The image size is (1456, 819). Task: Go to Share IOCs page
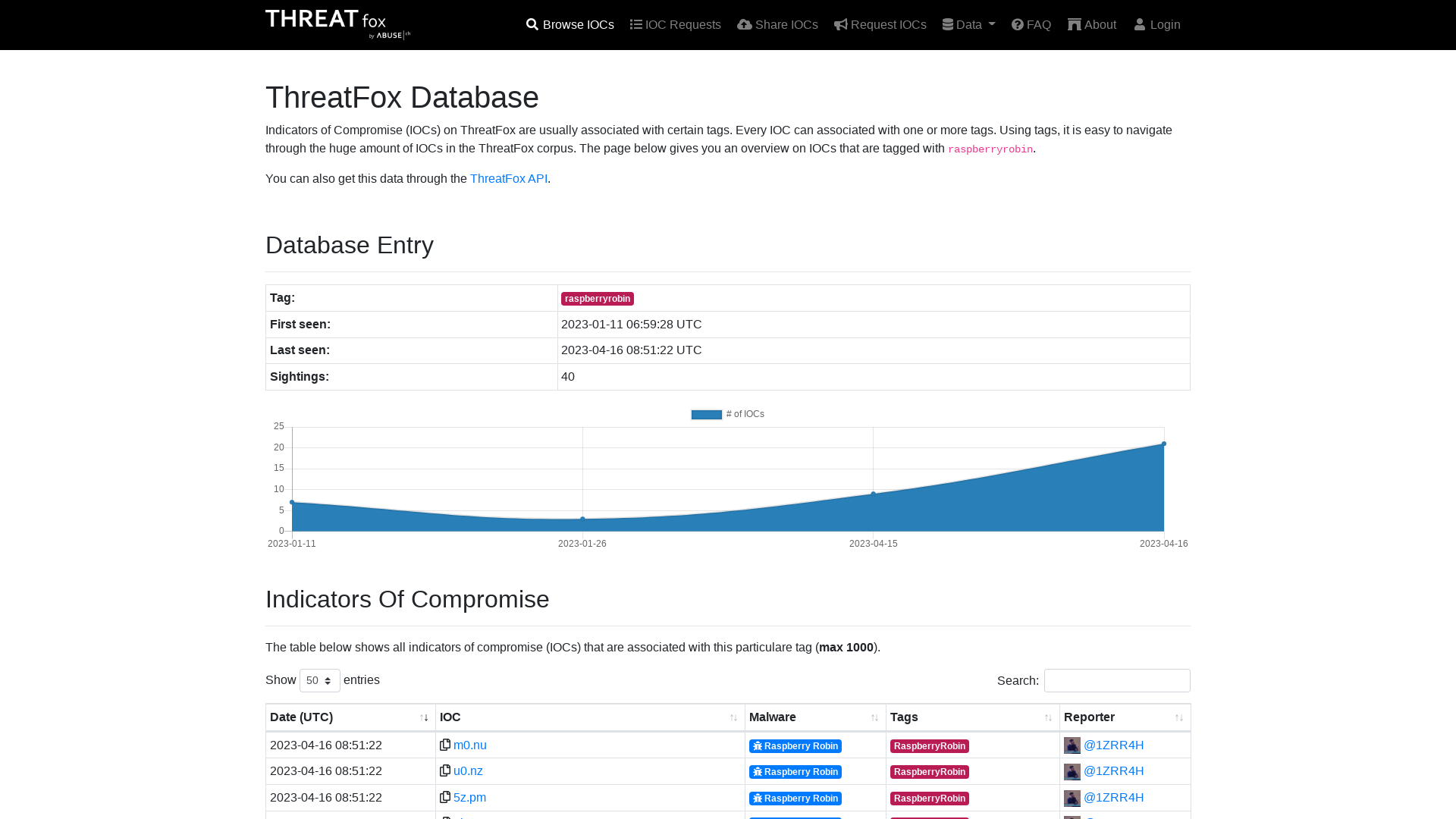coord(778,25)
